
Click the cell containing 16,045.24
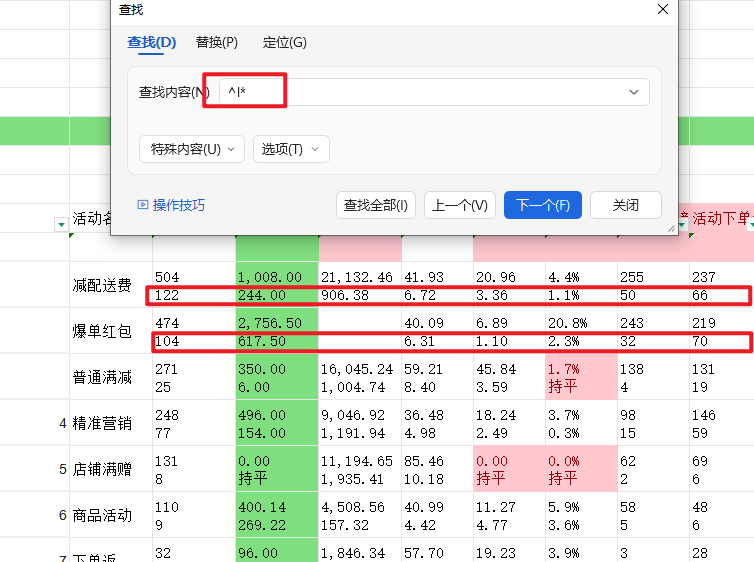click(360, 377)
